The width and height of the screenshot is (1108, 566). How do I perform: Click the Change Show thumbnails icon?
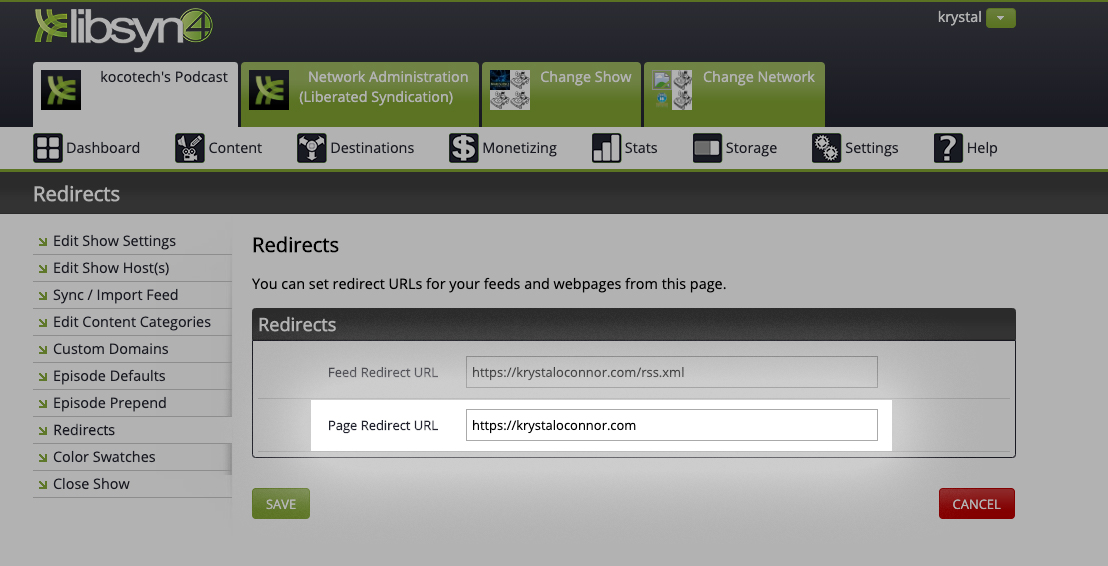tap(509, 90)
